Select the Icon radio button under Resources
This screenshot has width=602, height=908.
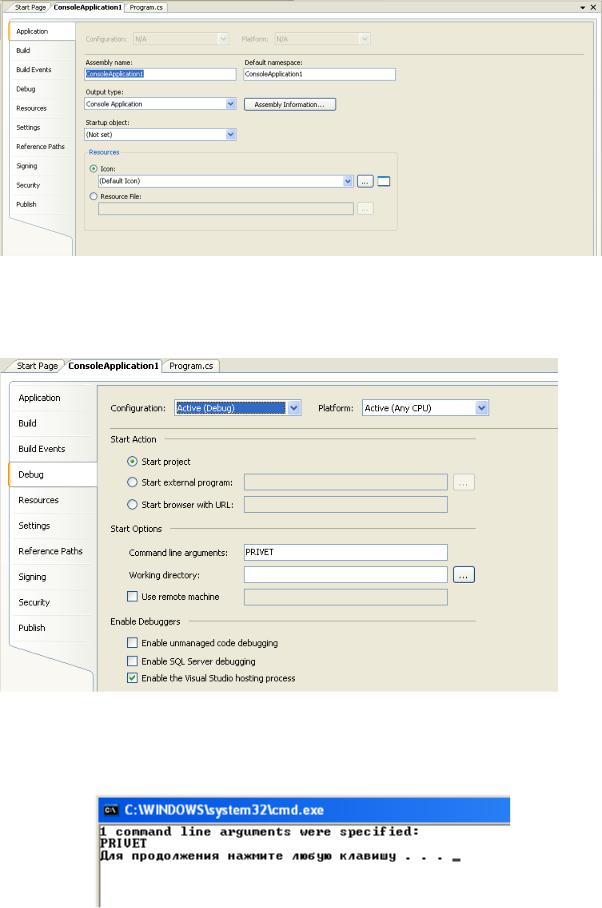point(93,169)
